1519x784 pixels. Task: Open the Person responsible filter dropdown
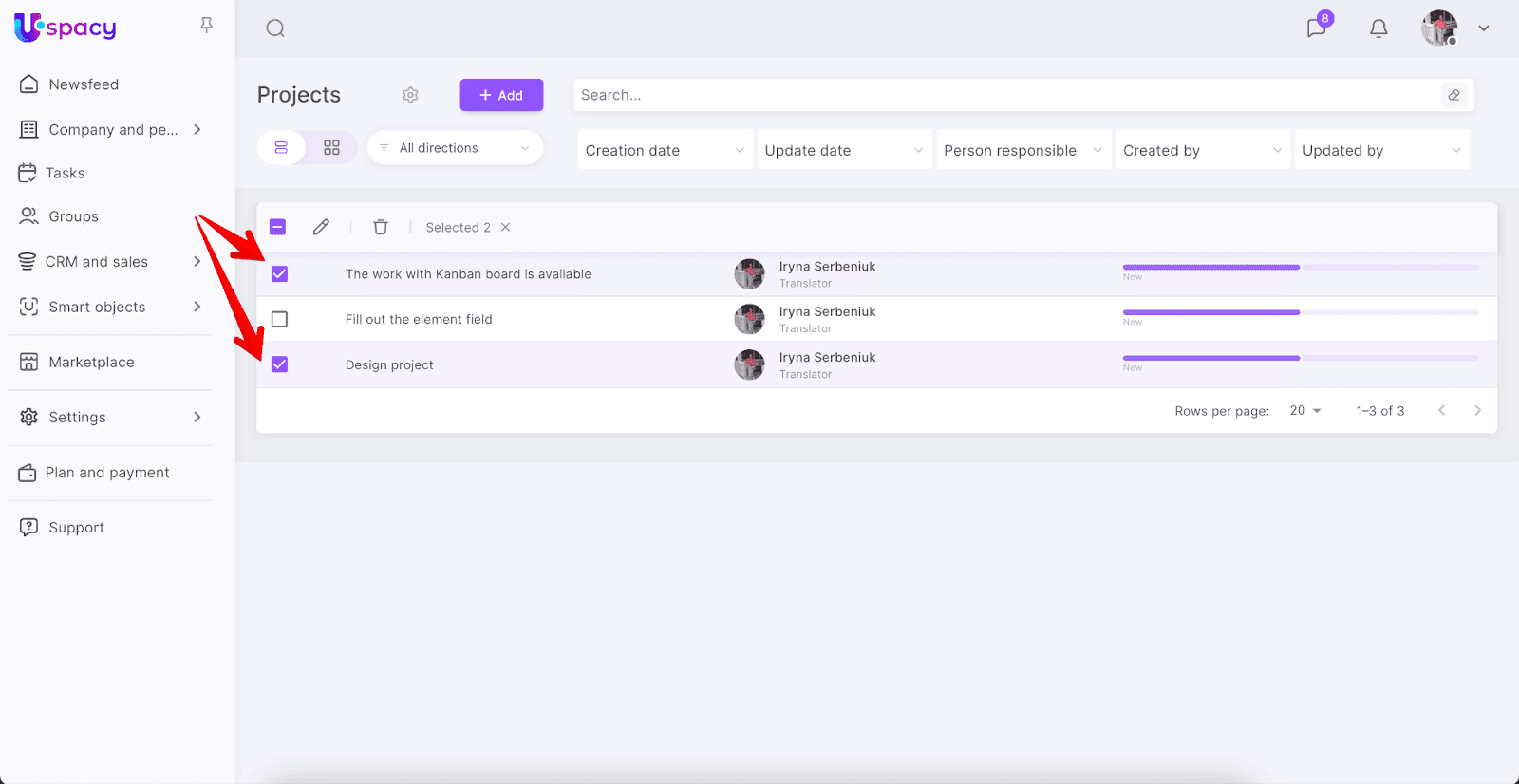tap(1022, 150)
